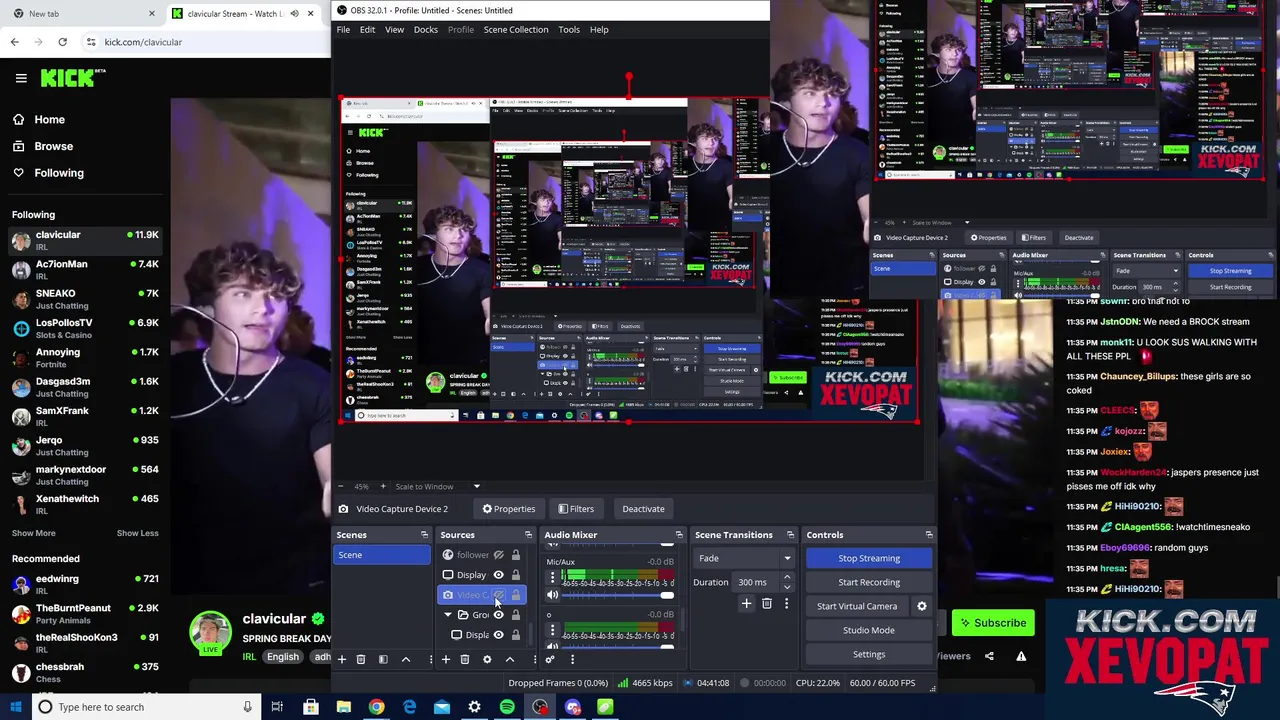The height and width of the screenshot is (720, 1280).
Task: Open transition three-dot properties menu
Action: (786, 604)
